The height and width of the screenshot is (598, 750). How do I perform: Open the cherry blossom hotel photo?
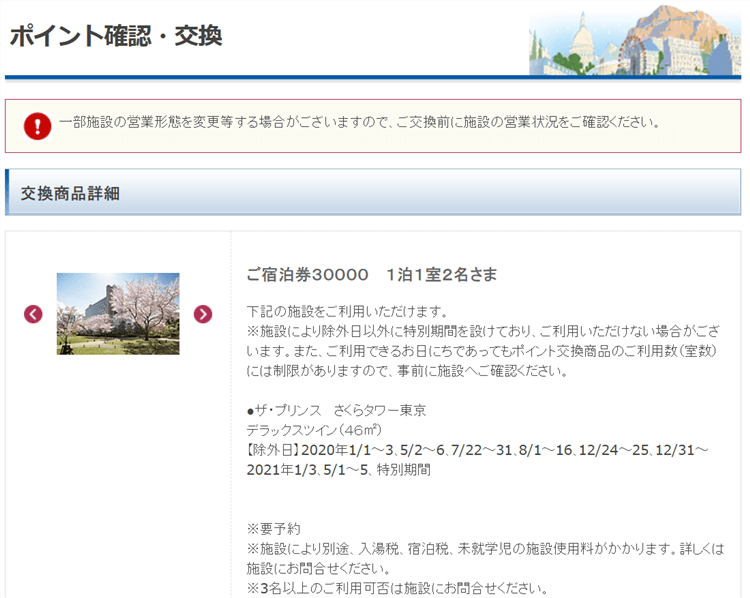coord(118,314)
